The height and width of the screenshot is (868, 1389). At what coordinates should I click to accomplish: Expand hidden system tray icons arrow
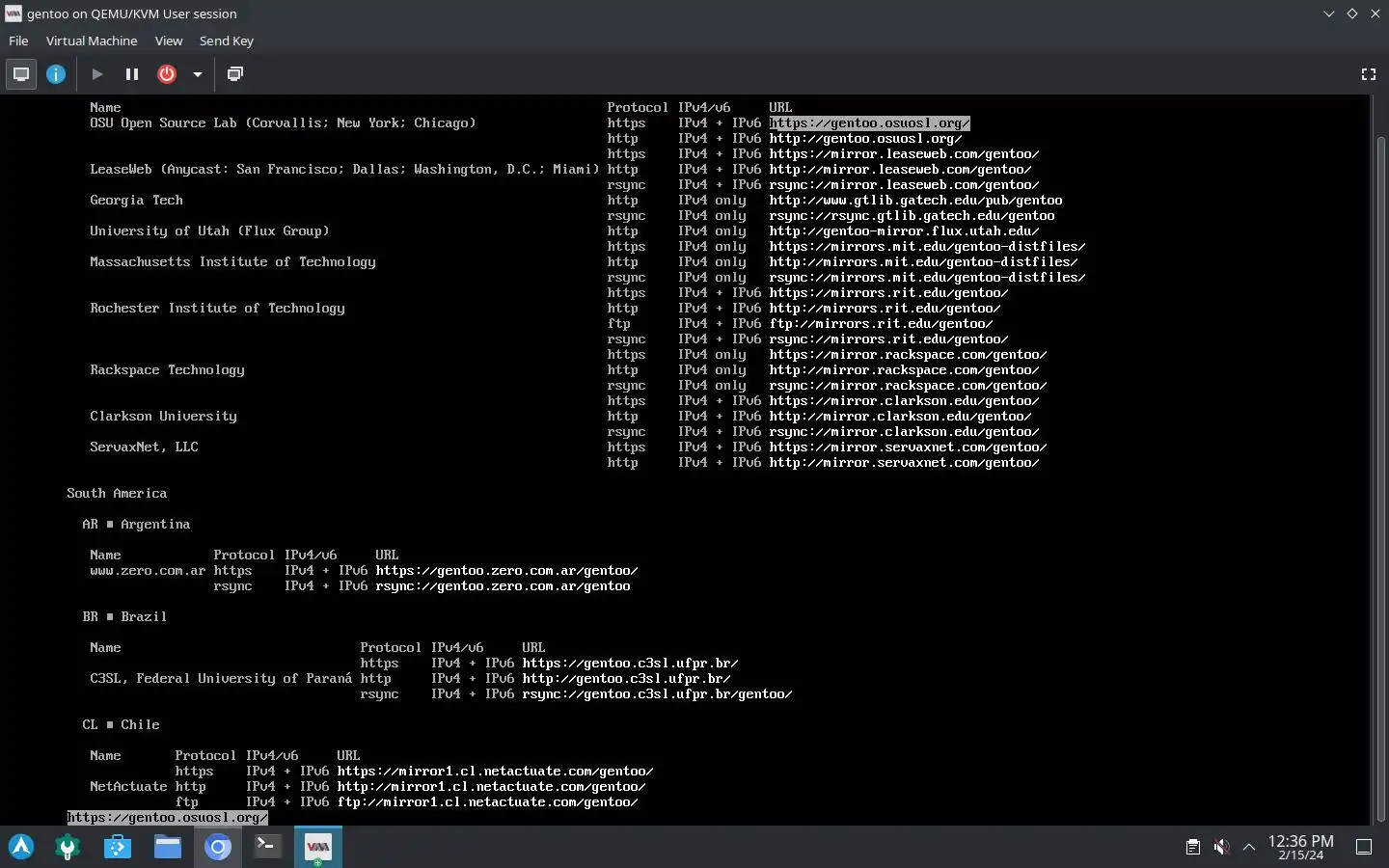coord(1249,848)
